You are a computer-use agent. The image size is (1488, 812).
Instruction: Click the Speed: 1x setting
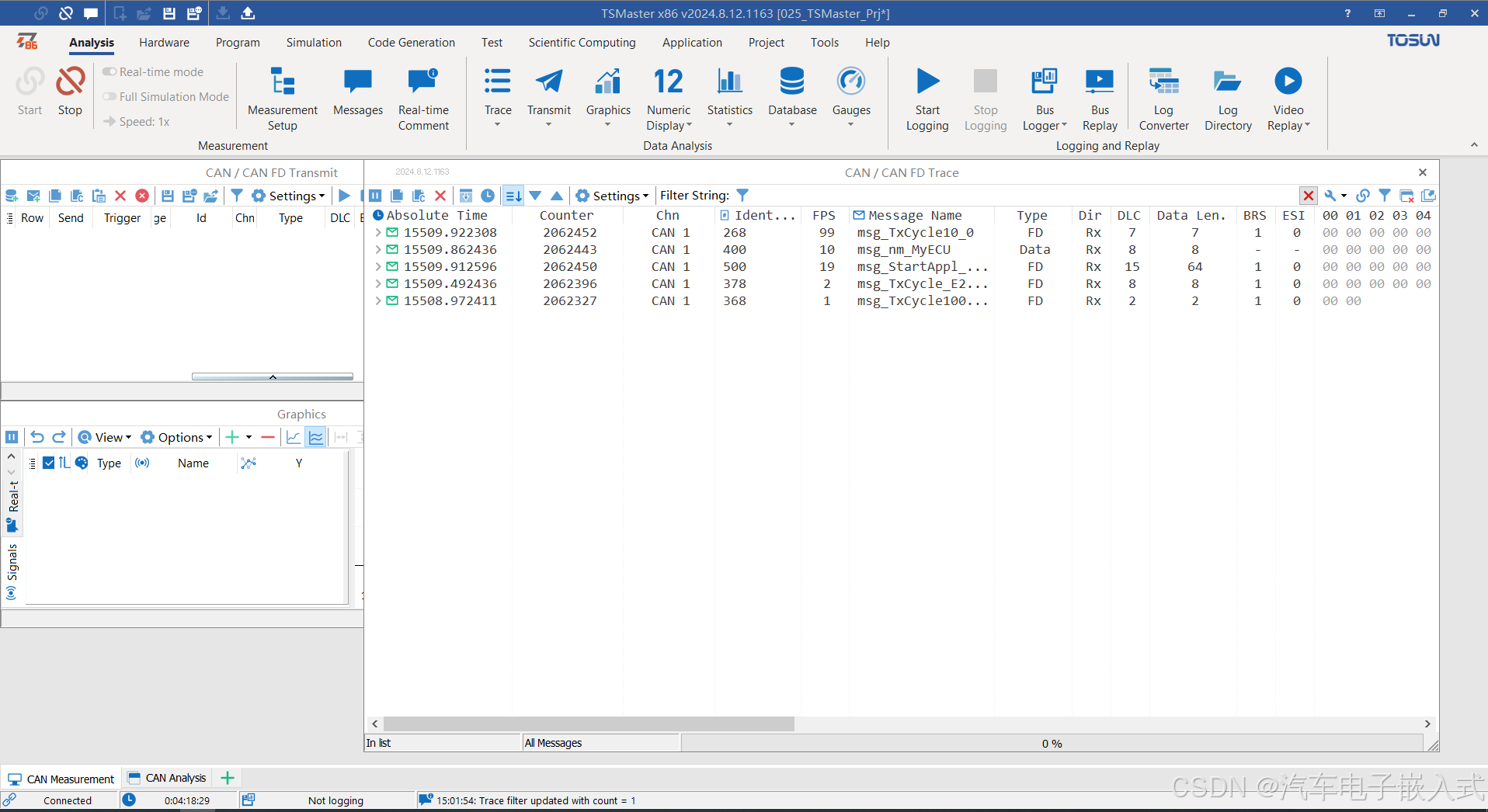click(x=137, y=122)
